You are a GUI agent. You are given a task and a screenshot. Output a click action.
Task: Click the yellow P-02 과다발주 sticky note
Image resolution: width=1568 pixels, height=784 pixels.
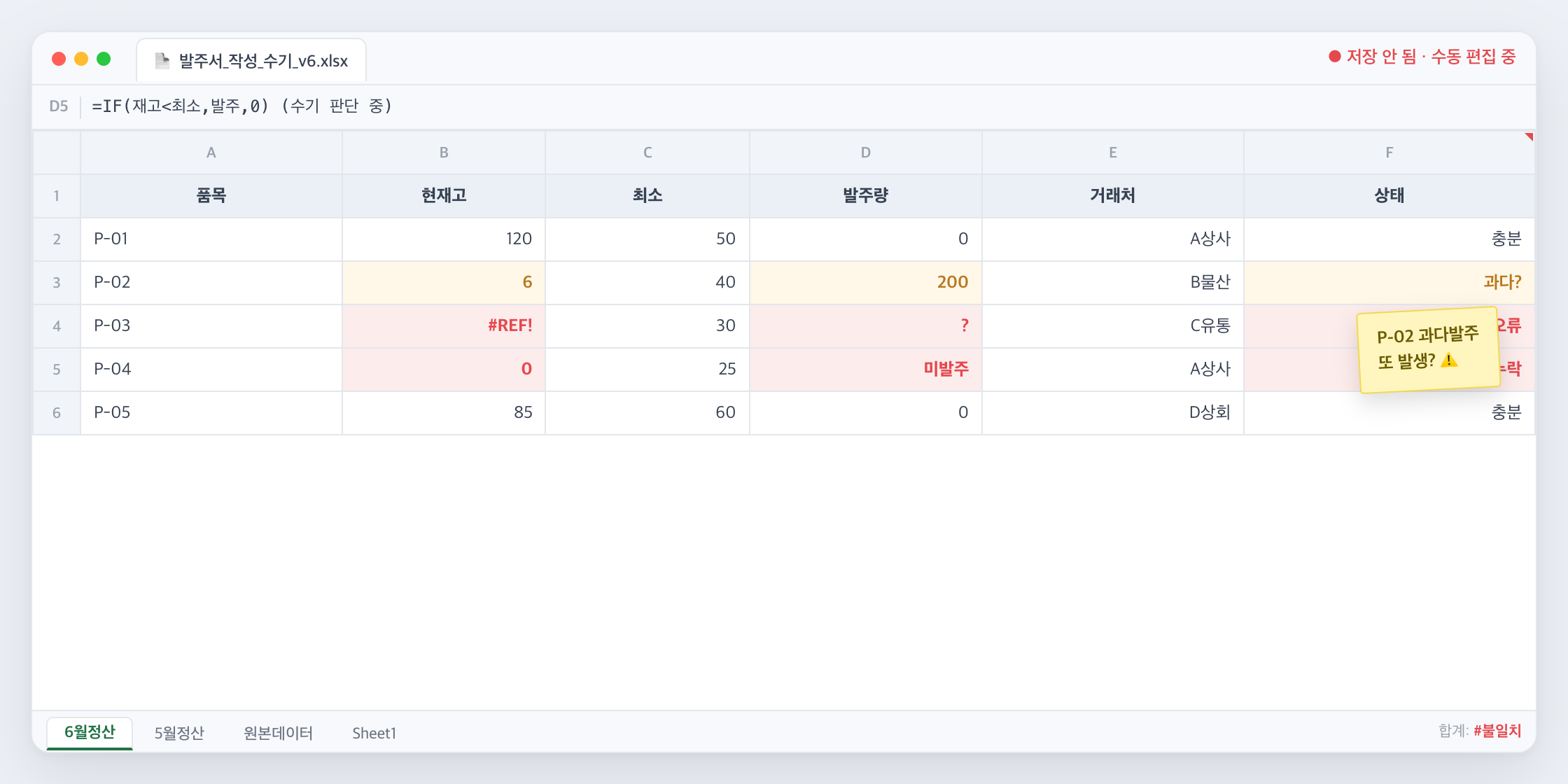click(x=1429, y=350)
